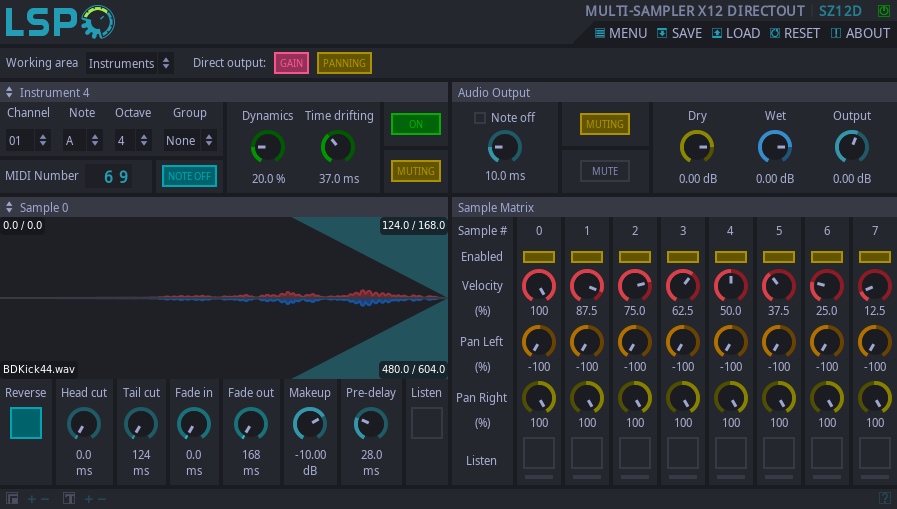Click the sample waveform display
The image size is (897, 509).
[x=224, y=297]
